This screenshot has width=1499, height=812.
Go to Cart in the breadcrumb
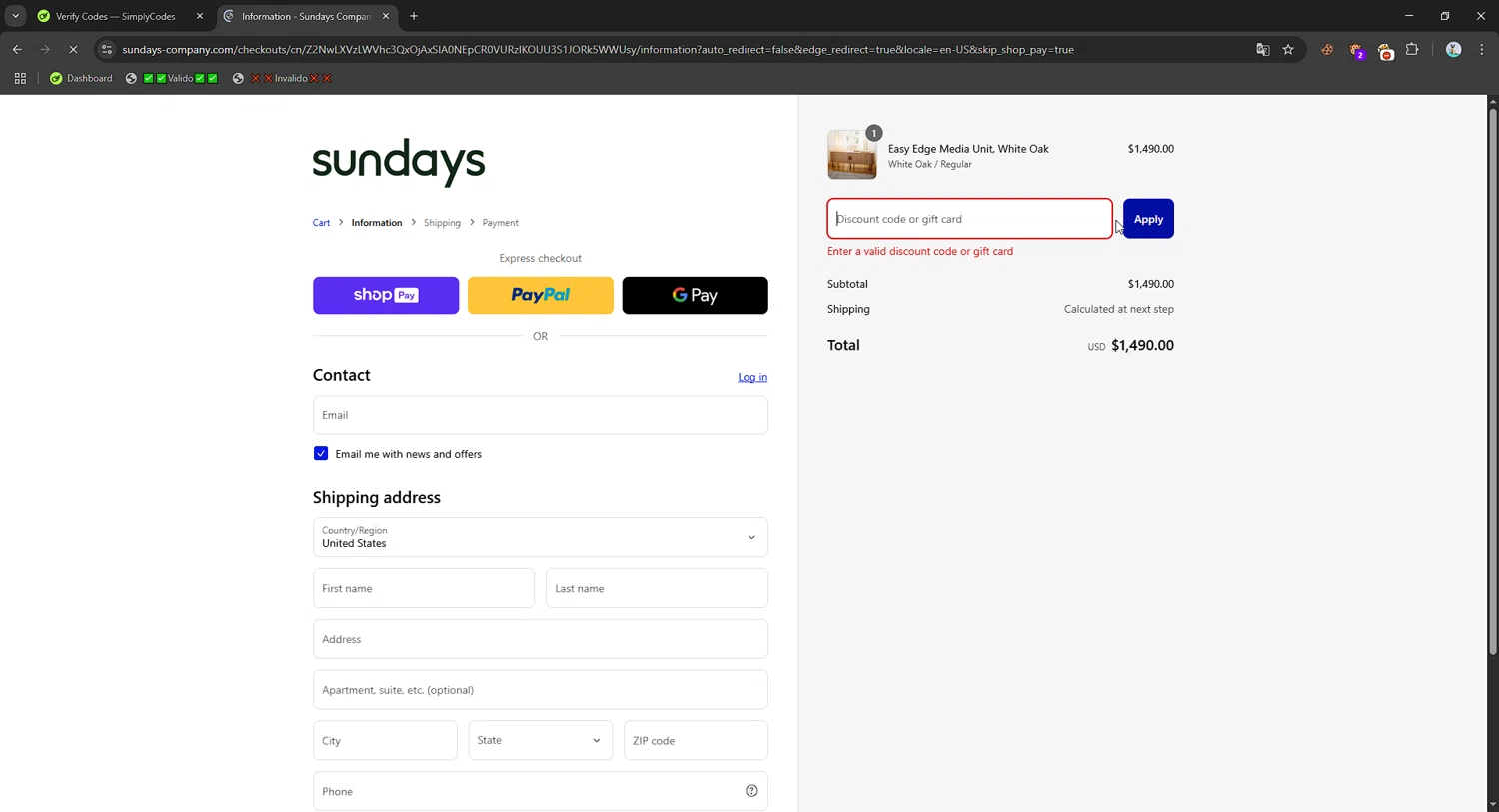coord(321,223)
